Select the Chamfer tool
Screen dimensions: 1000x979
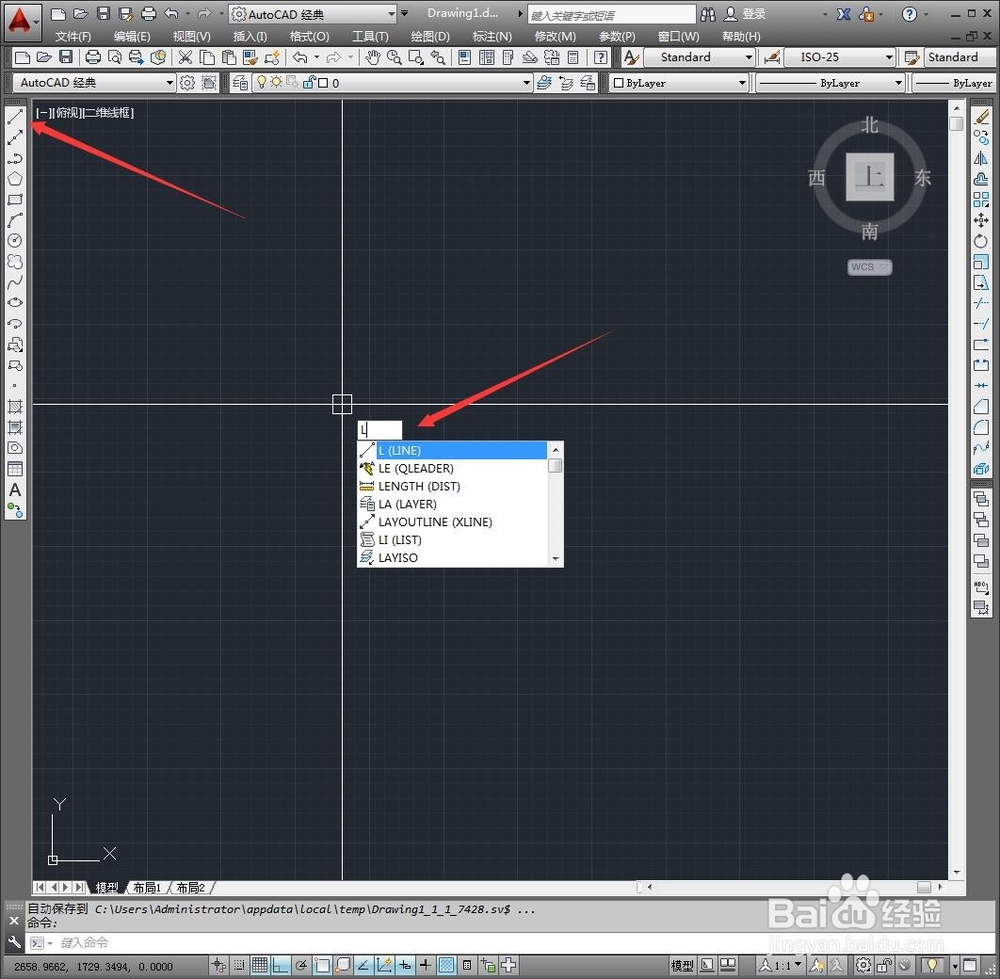(x=981, y=406)
